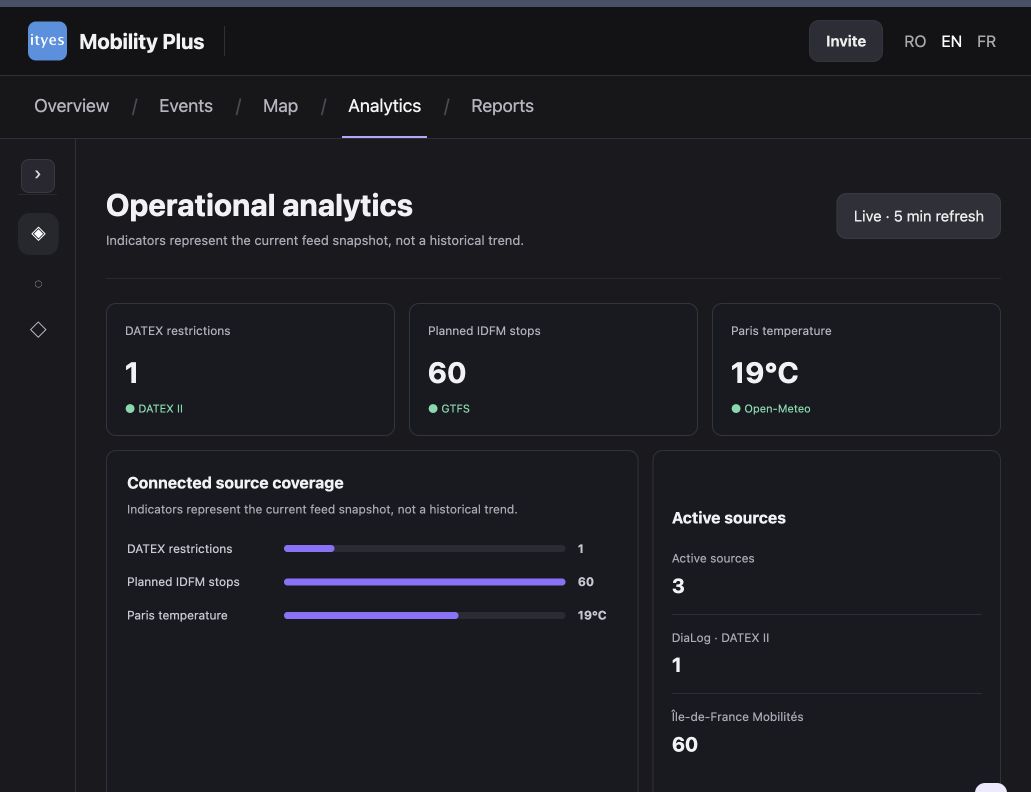Viewport: 1031px width, 792px height.
Task: Switch language to FR
Action: 986,41
